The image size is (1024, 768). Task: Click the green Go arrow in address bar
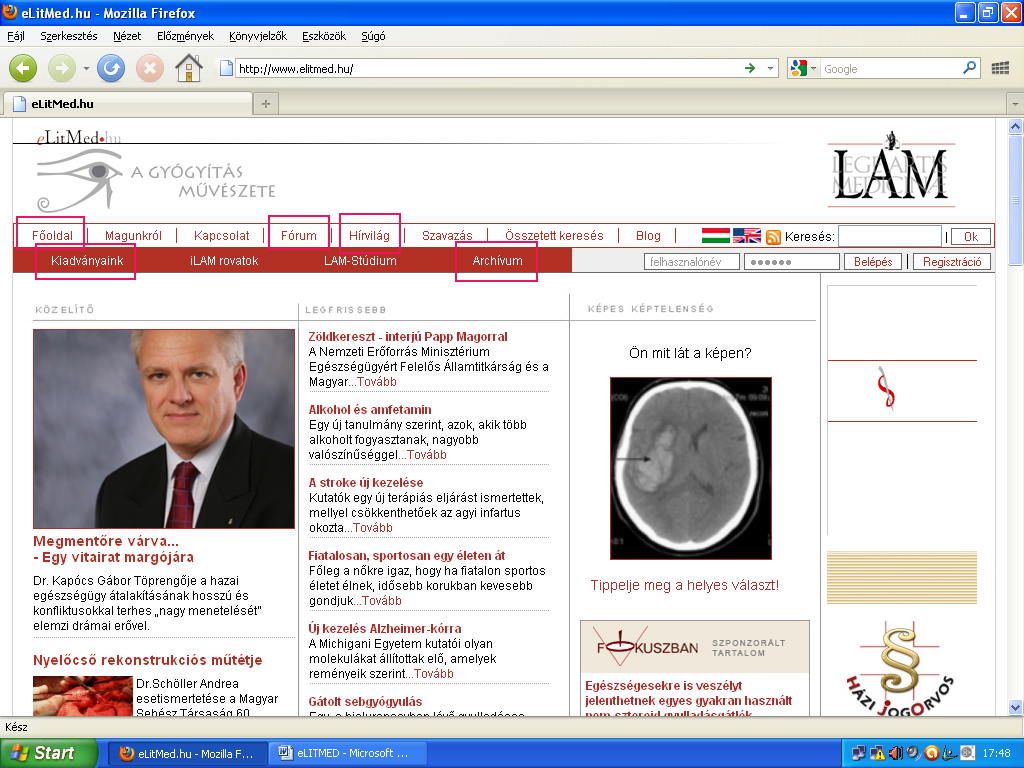pos(750,68)
